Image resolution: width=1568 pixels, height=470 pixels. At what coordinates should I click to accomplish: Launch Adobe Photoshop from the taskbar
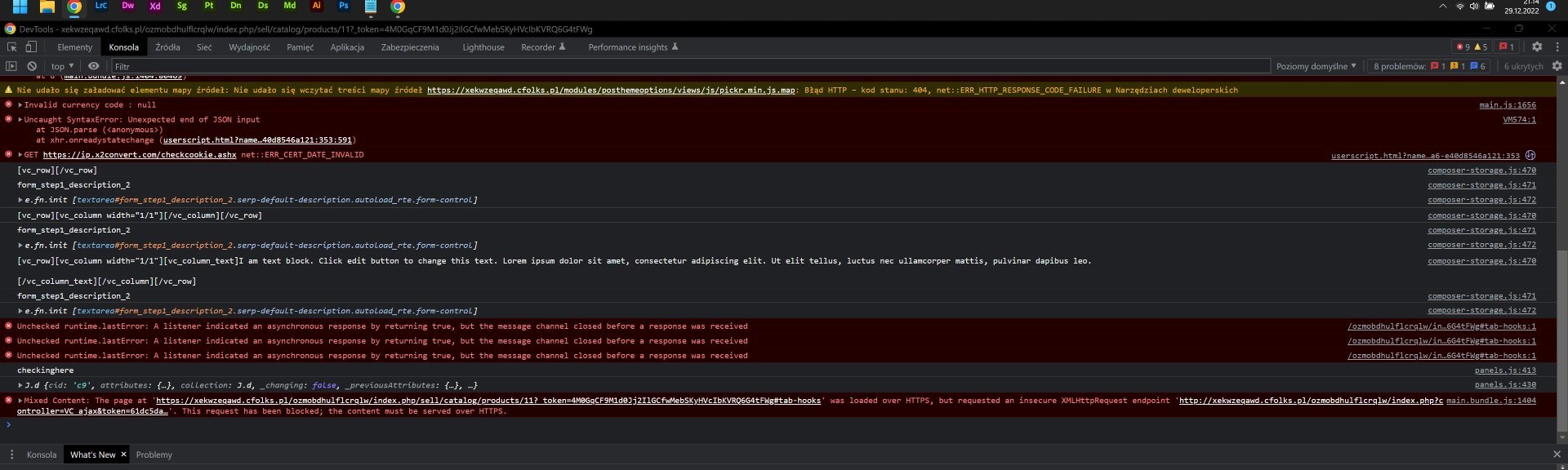point(344,6)
